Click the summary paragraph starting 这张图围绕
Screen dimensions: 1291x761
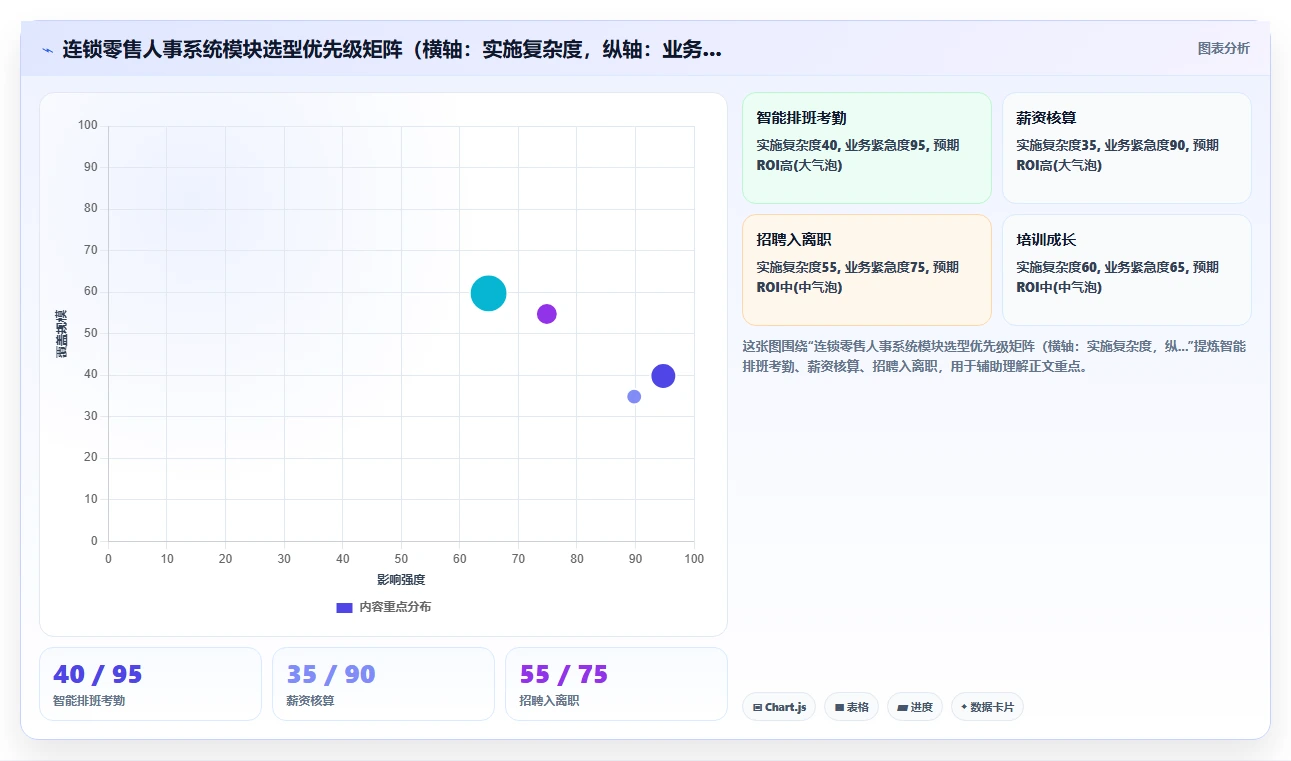click(994, 356)
